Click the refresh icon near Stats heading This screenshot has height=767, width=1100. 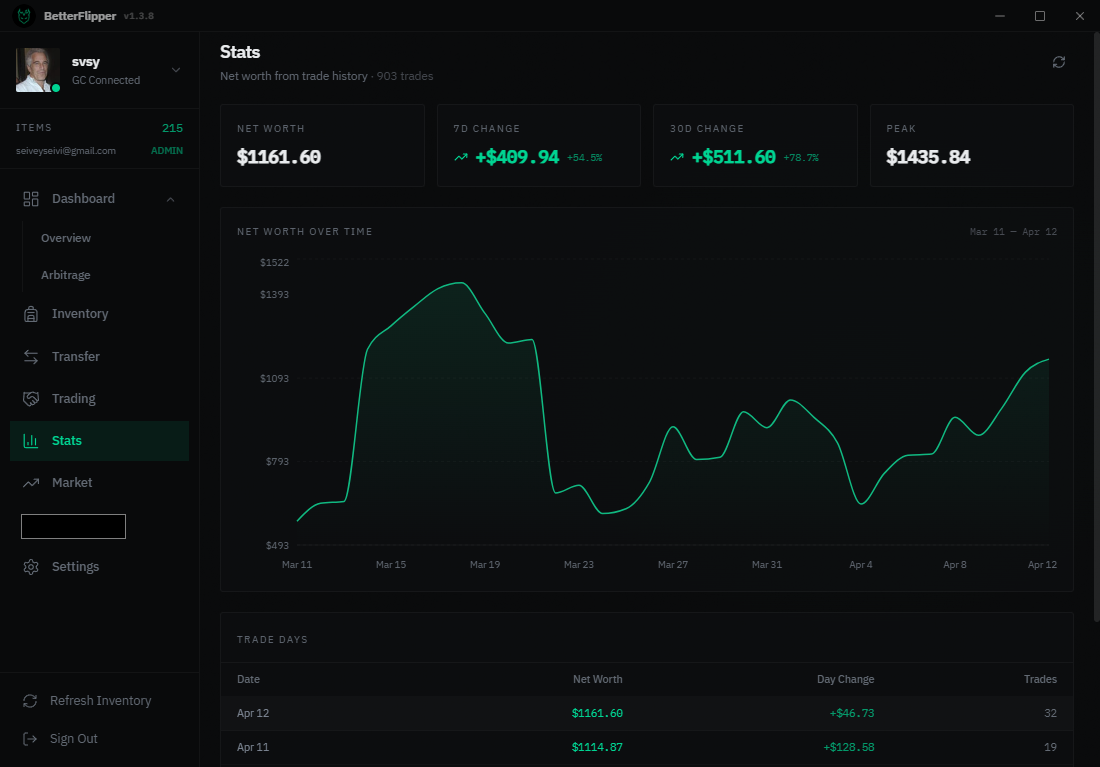coord(1059,62)
